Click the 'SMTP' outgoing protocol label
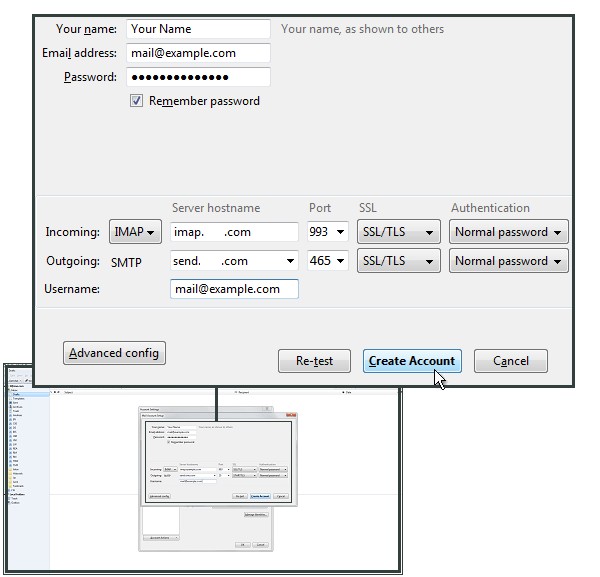 pos(126,262)
